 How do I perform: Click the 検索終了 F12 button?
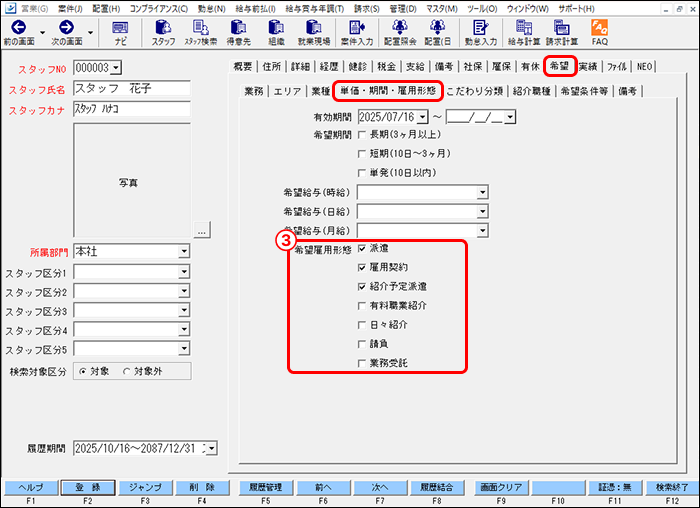click(x=672, y=487)
